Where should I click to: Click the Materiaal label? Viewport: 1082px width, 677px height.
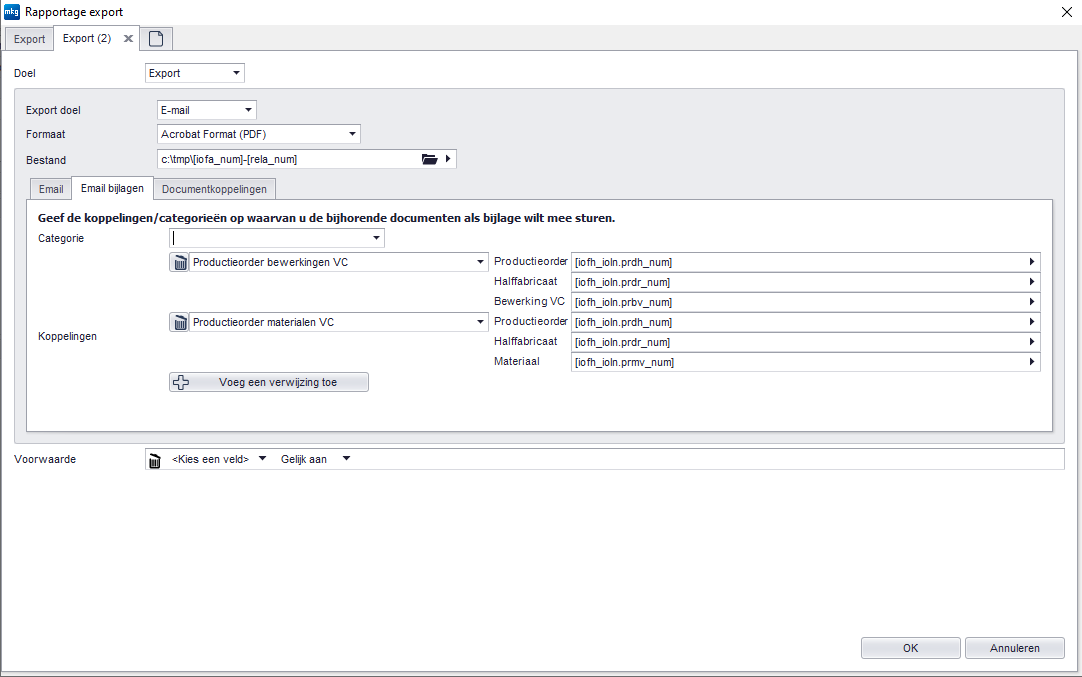pos(517,362)
